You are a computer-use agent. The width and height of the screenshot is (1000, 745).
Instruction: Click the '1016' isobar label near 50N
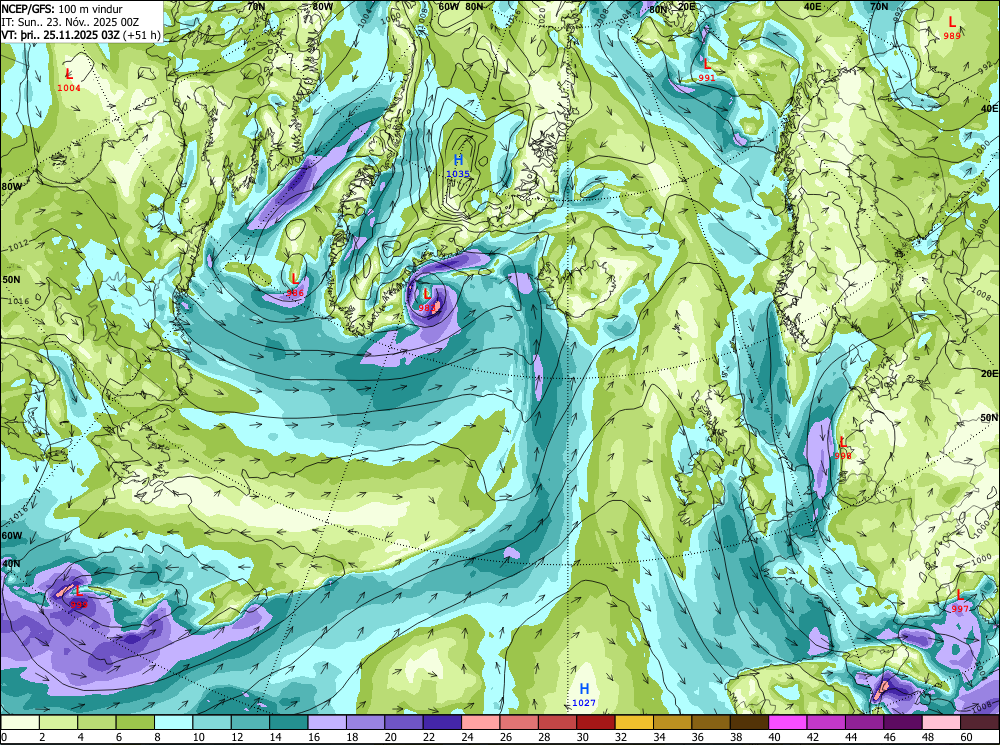click(x=19, y=300)
